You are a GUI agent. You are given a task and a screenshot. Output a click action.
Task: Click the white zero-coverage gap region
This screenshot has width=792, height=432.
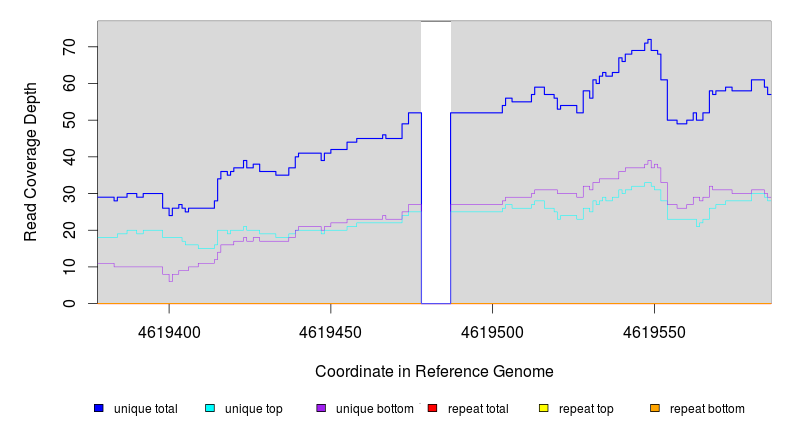point(436,160)
